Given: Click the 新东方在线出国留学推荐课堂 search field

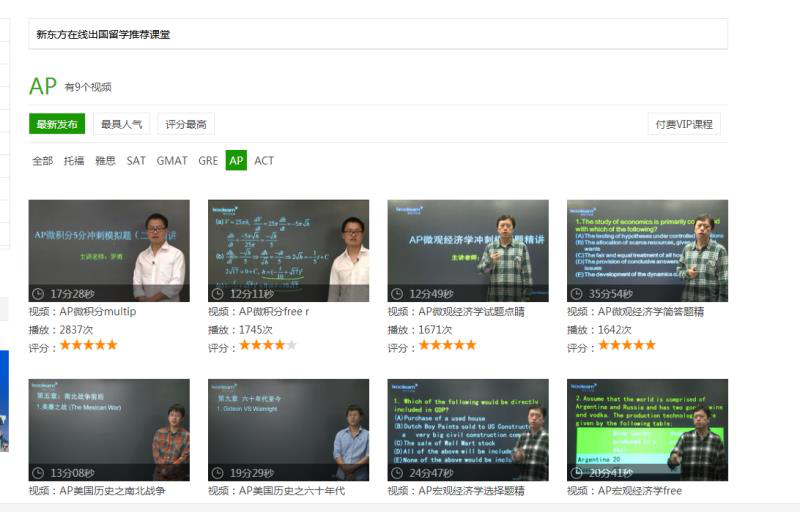Looking at the screenshot, I should click(378, 34).
